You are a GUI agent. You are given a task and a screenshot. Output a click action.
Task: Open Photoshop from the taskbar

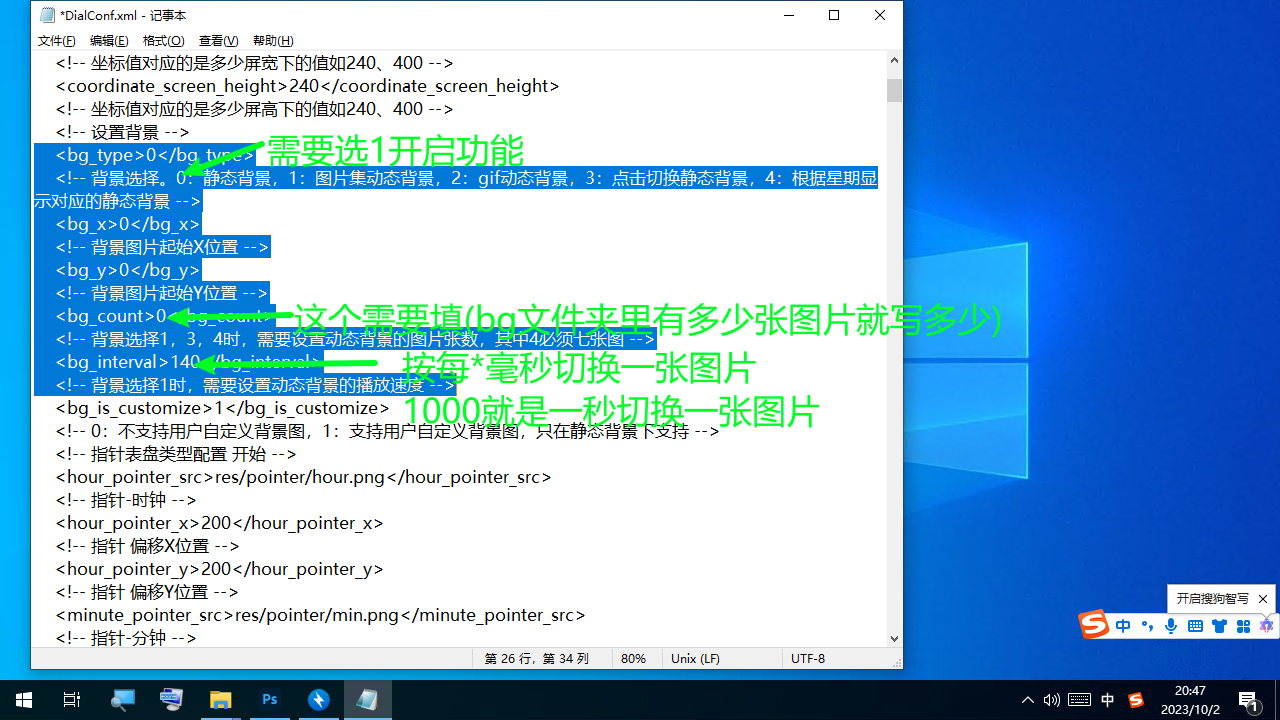click(270, 700)
